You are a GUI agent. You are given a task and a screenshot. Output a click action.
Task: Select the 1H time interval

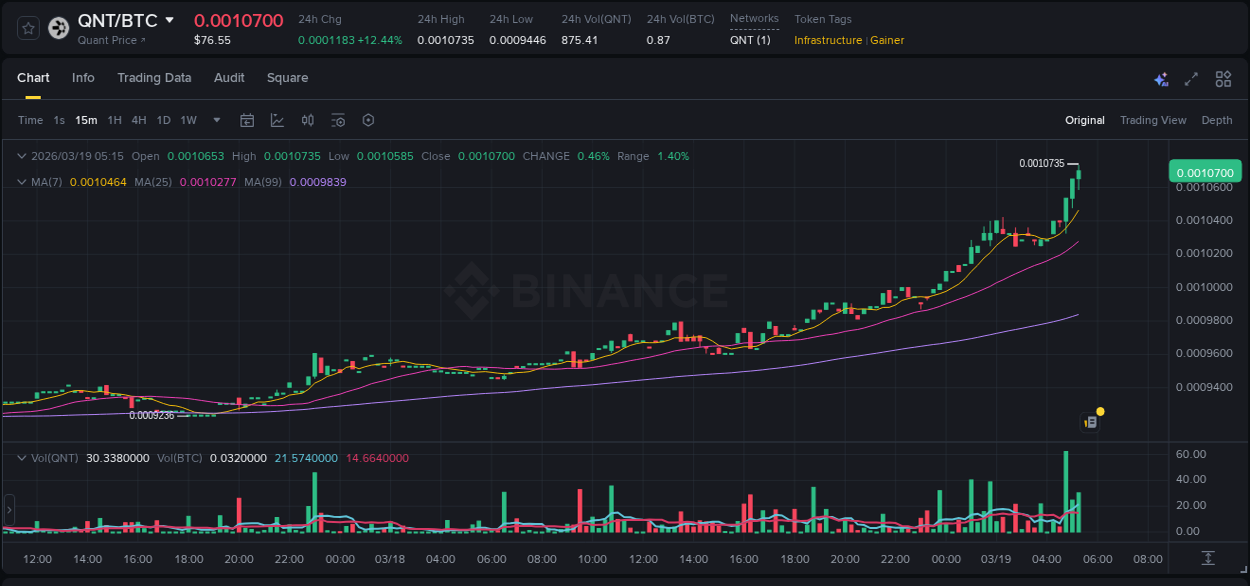(114, 120)
